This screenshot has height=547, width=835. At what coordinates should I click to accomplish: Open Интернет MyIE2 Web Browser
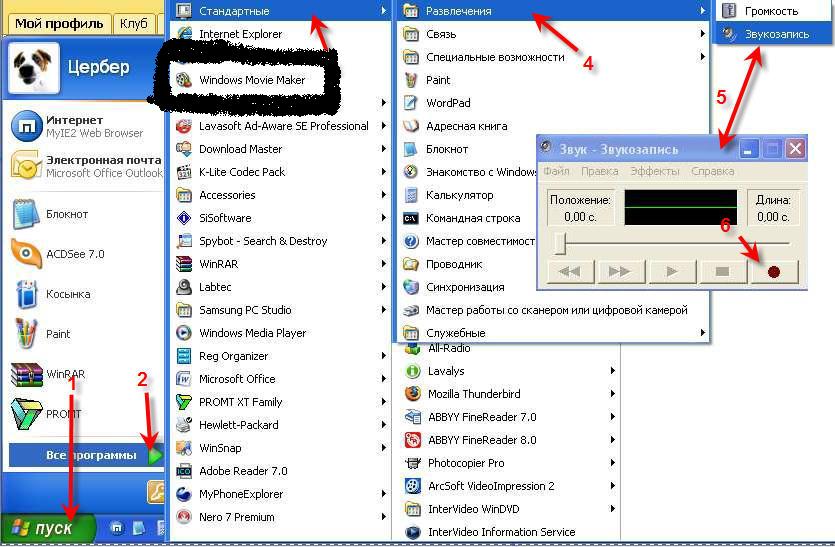pos(85,126)
